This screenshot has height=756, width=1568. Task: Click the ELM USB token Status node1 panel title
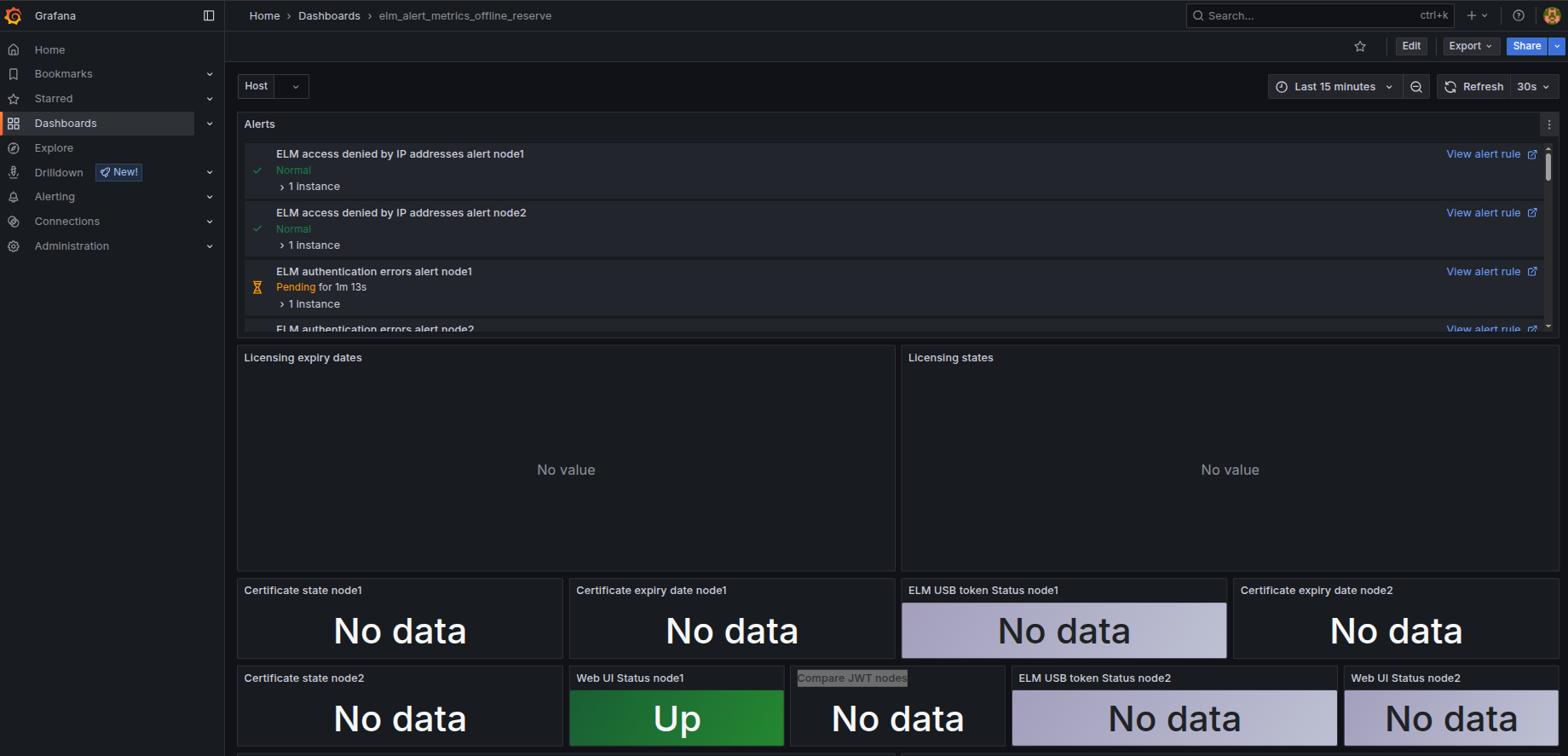[983, 591]
